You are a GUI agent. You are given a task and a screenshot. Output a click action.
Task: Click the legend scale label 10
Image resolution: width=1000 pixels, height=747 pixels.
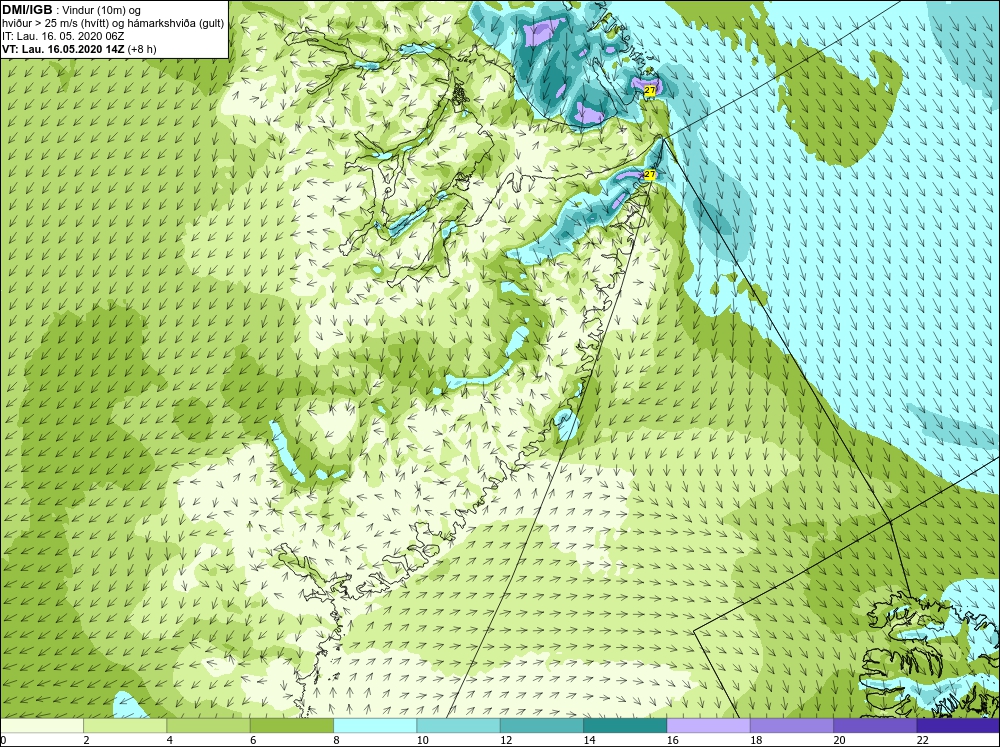click(423, 740)
